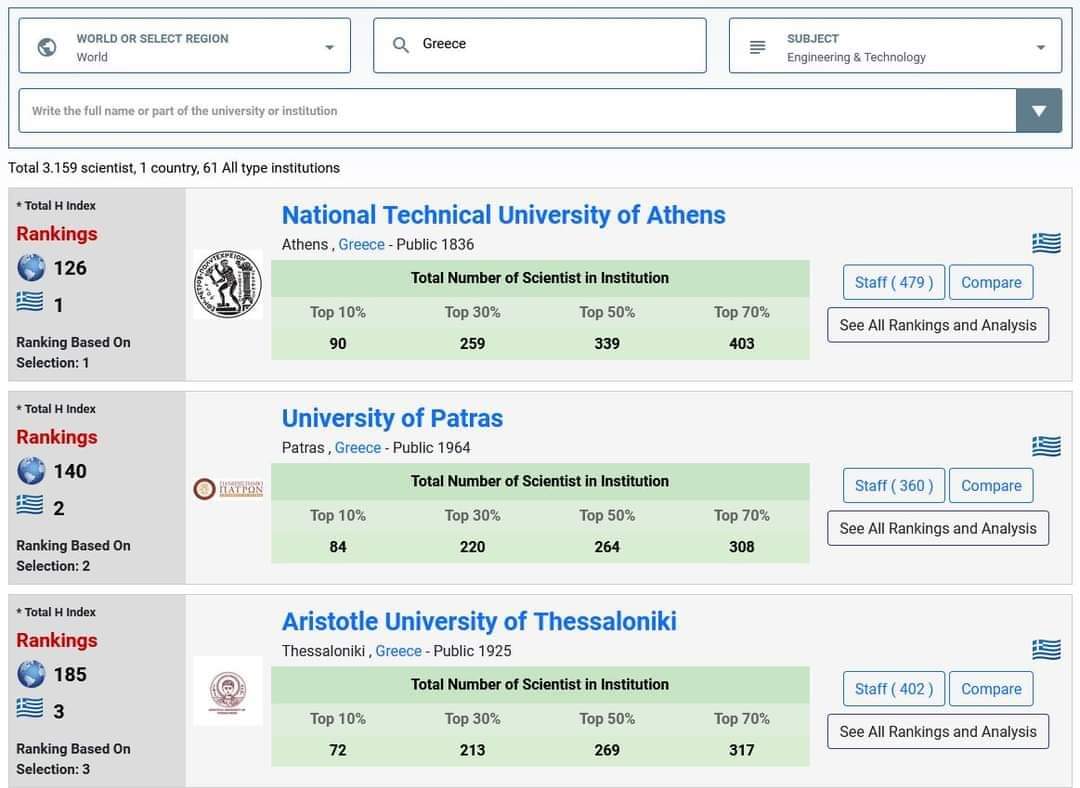See All Rankings and Analysis for Aristotle University
Viewport: 1080px width, 788px height.
[938, 732]
